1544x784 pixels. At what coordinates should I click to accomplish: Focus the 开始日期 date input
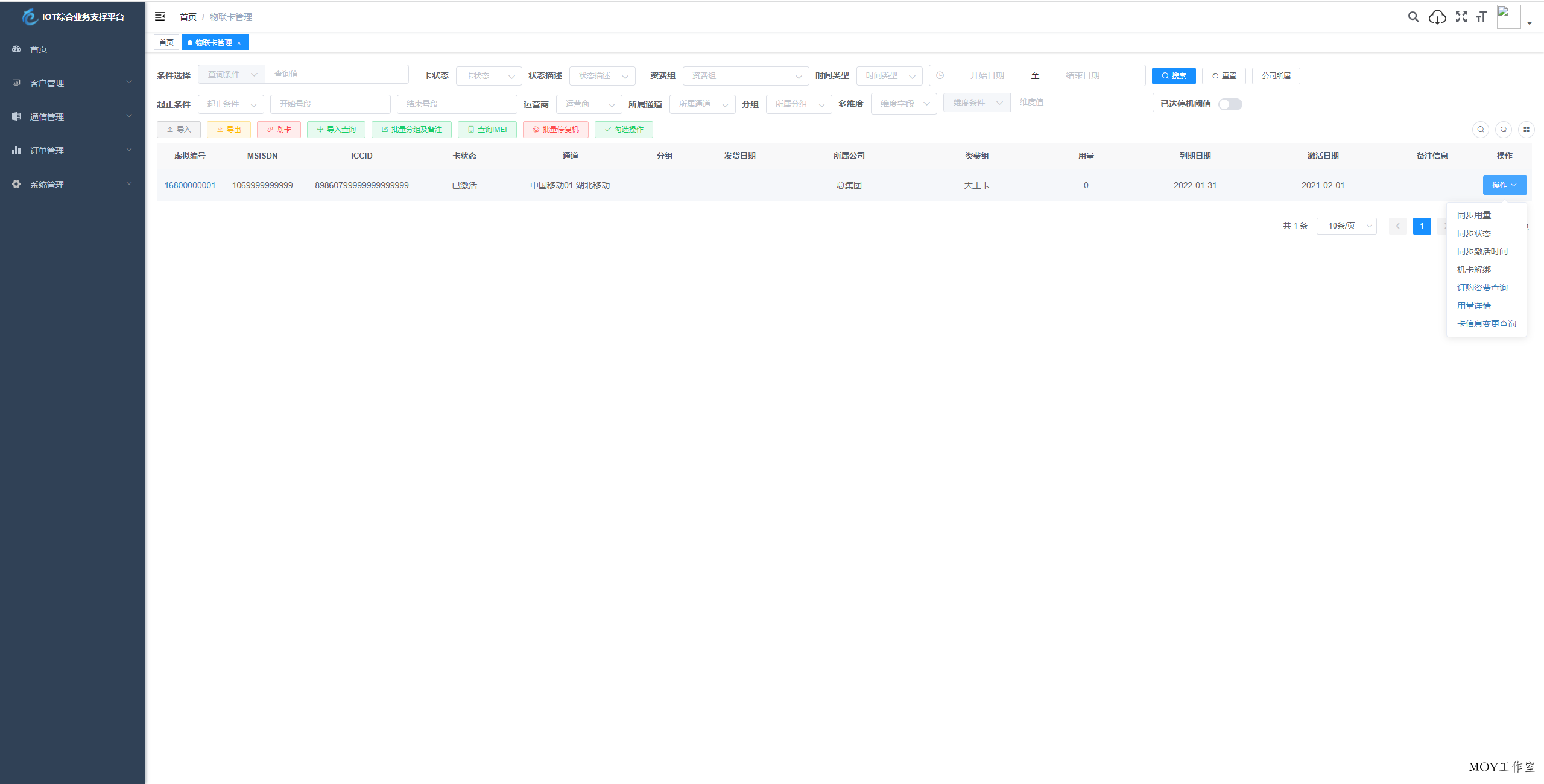pyautogui.click(x=987, y=76)
